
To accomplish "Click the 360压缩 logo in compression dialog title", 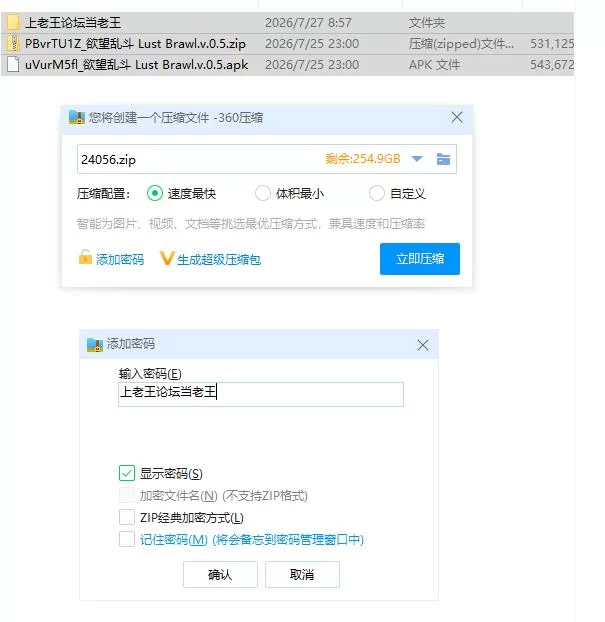I will point(77,117).
